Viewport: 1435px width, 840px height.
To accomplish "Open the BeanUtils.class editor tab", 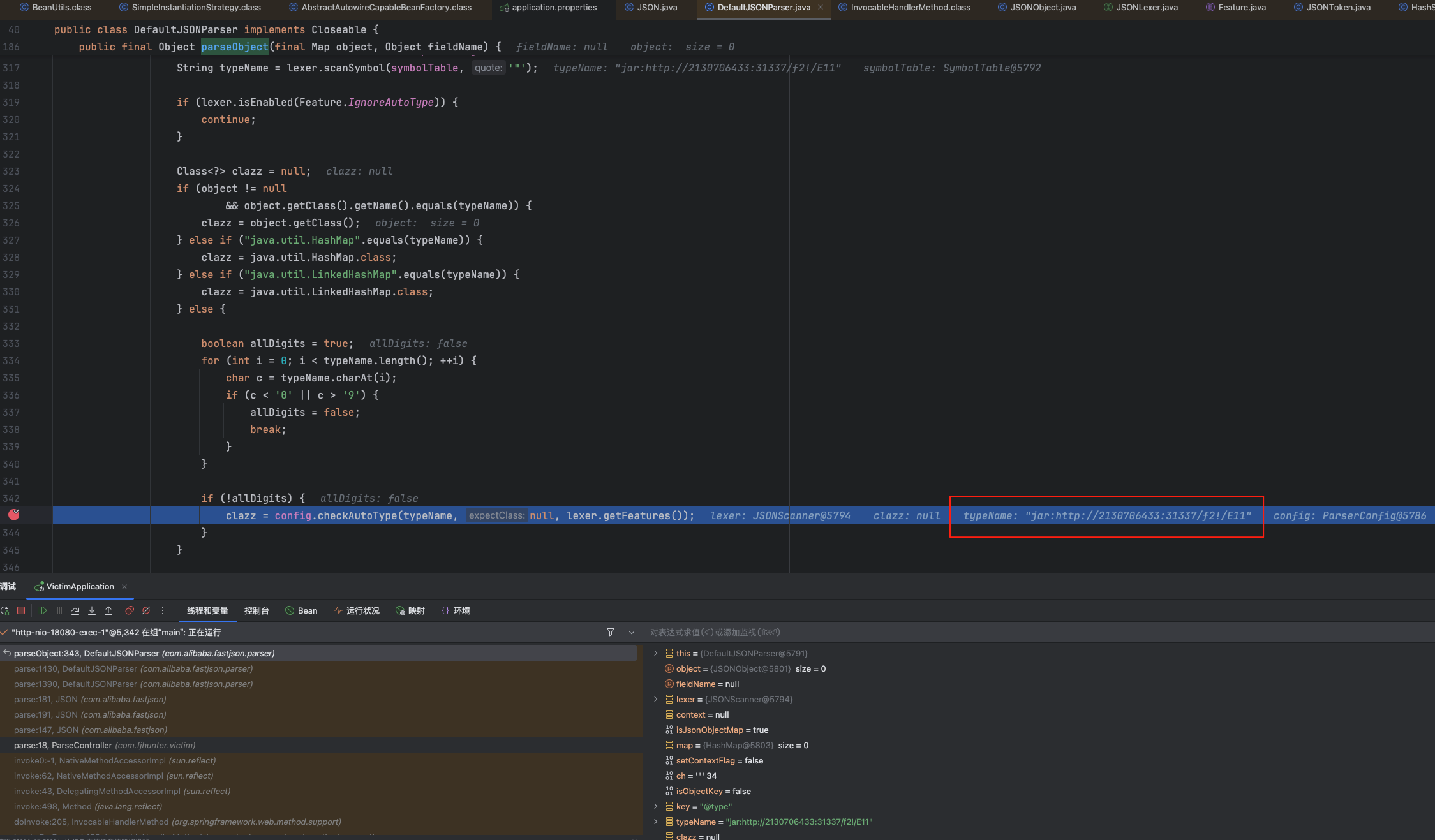I will click(56, 7).
